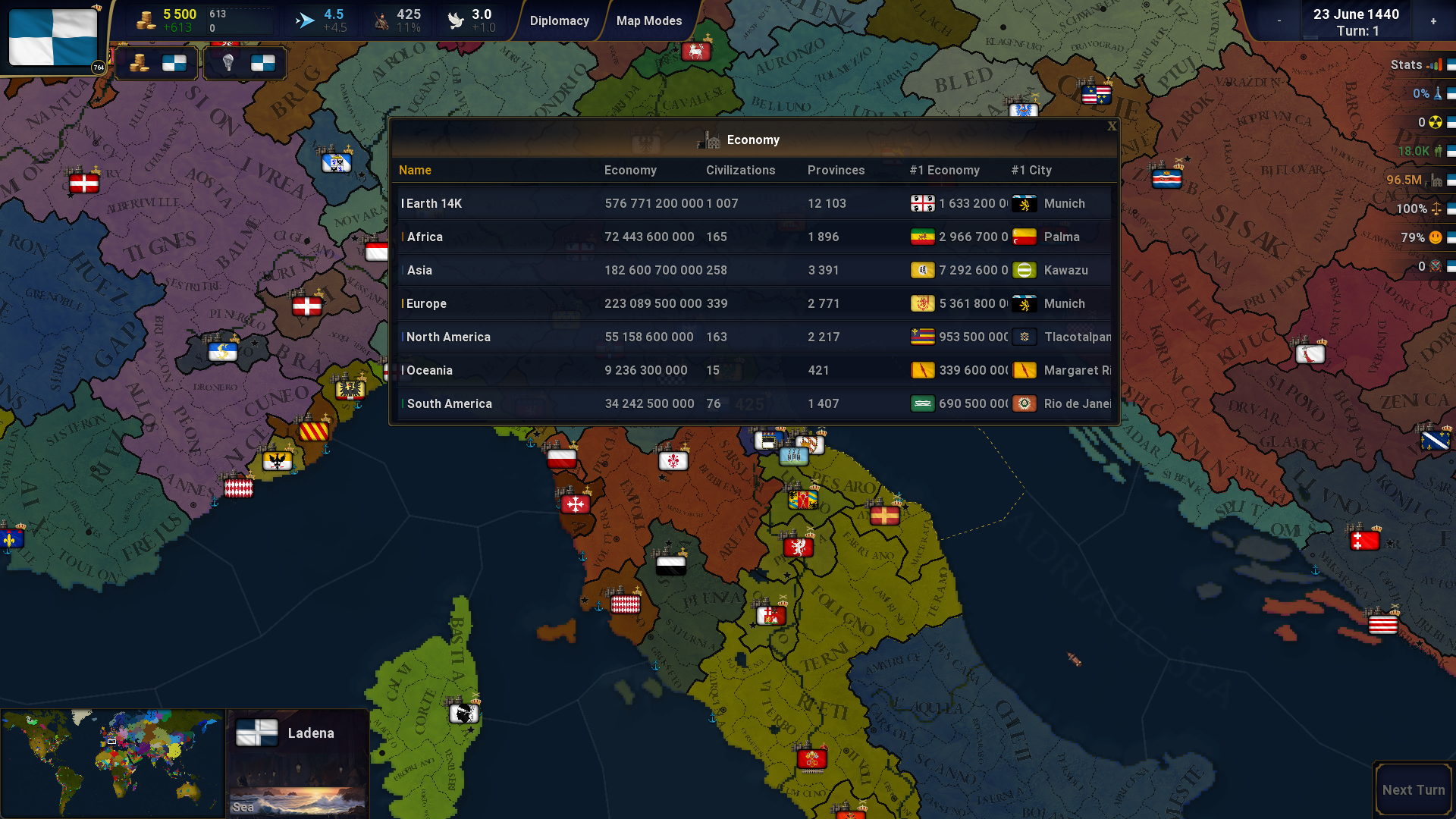Sort table by #1 City column
Screen dimensions: 1456x819
click(1031, 170)
